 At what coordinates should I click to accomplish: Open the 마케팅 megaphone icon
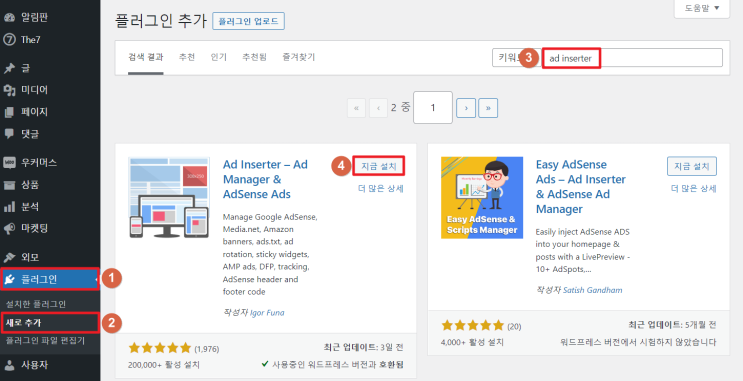coord(9,228)
